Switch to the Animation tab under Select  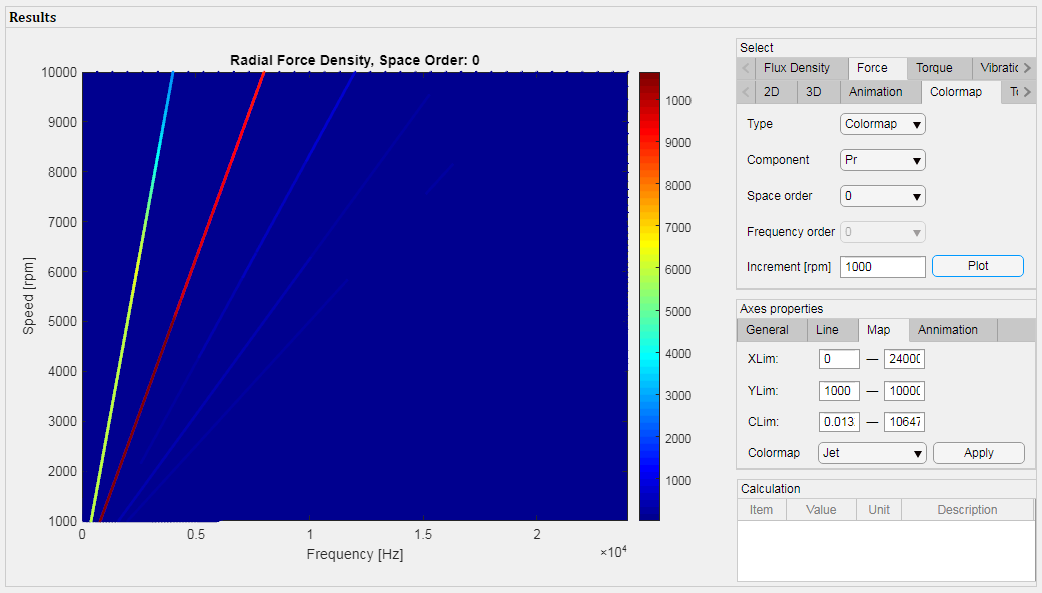pyautogui.click(x=875, y=92)
